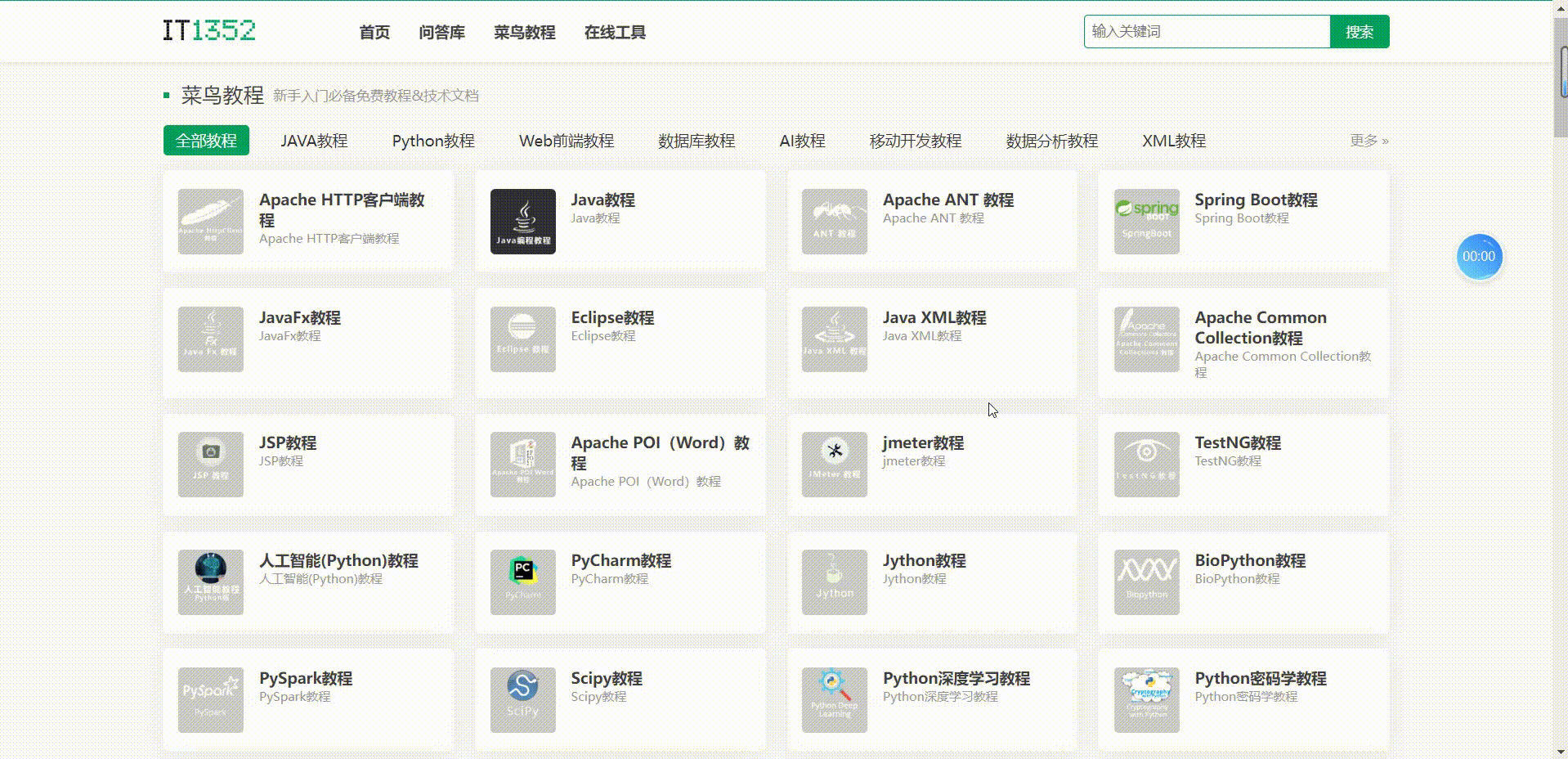Open the Spring Boot教程 title link

point(1256,200)
